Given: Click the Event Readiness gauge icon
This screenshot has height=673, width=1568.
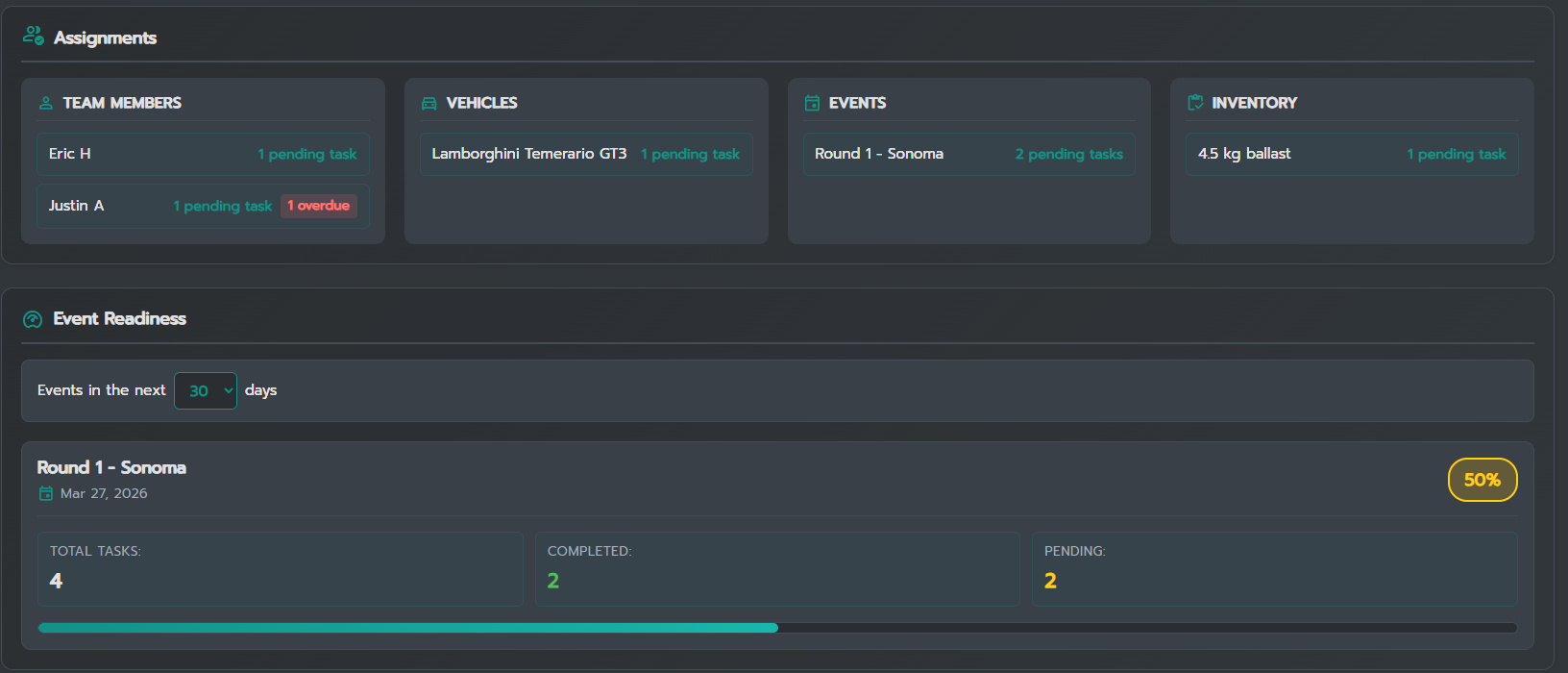Looking at the screenshot, I should (x=33, y=319).
